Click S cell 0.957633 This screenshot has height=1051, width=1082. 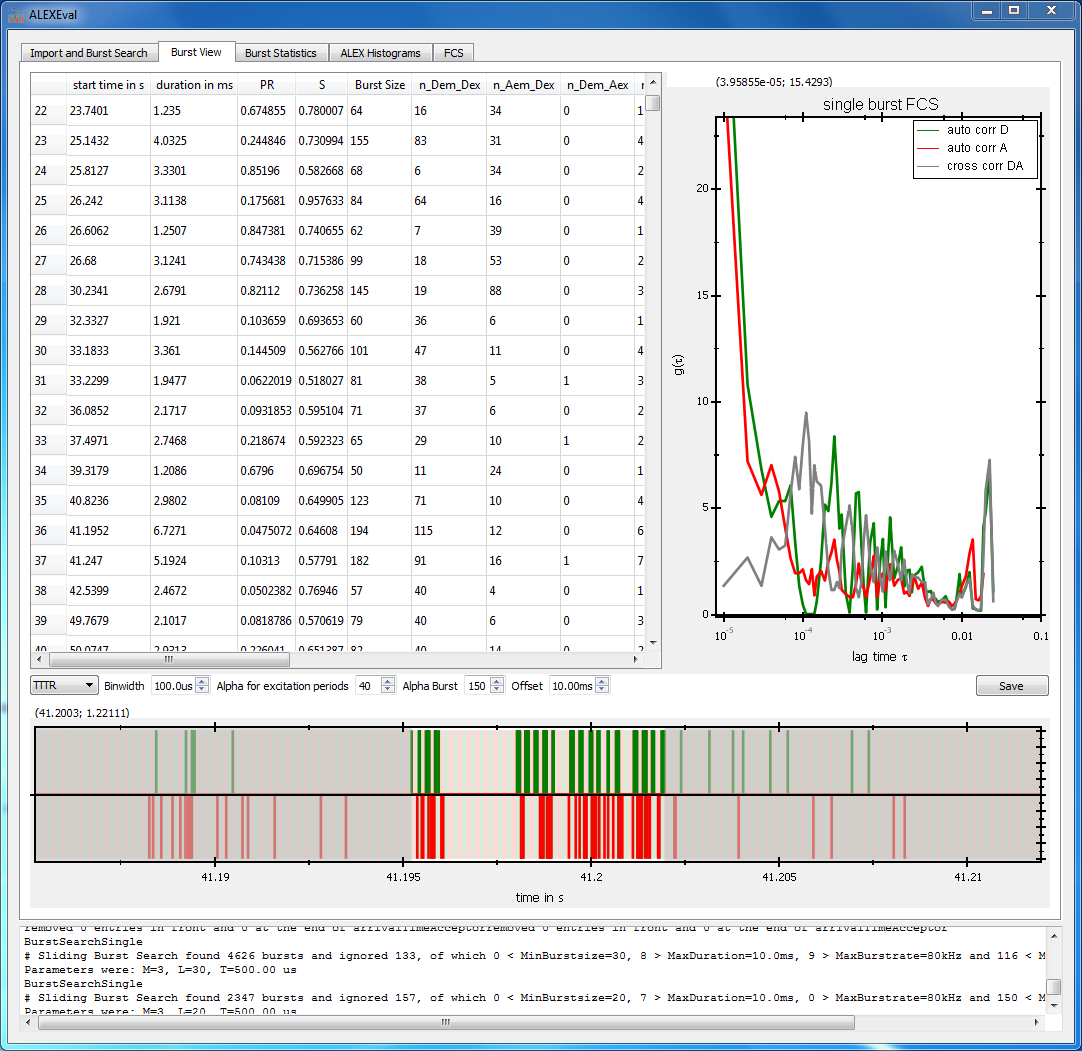[x=322, y=201]
